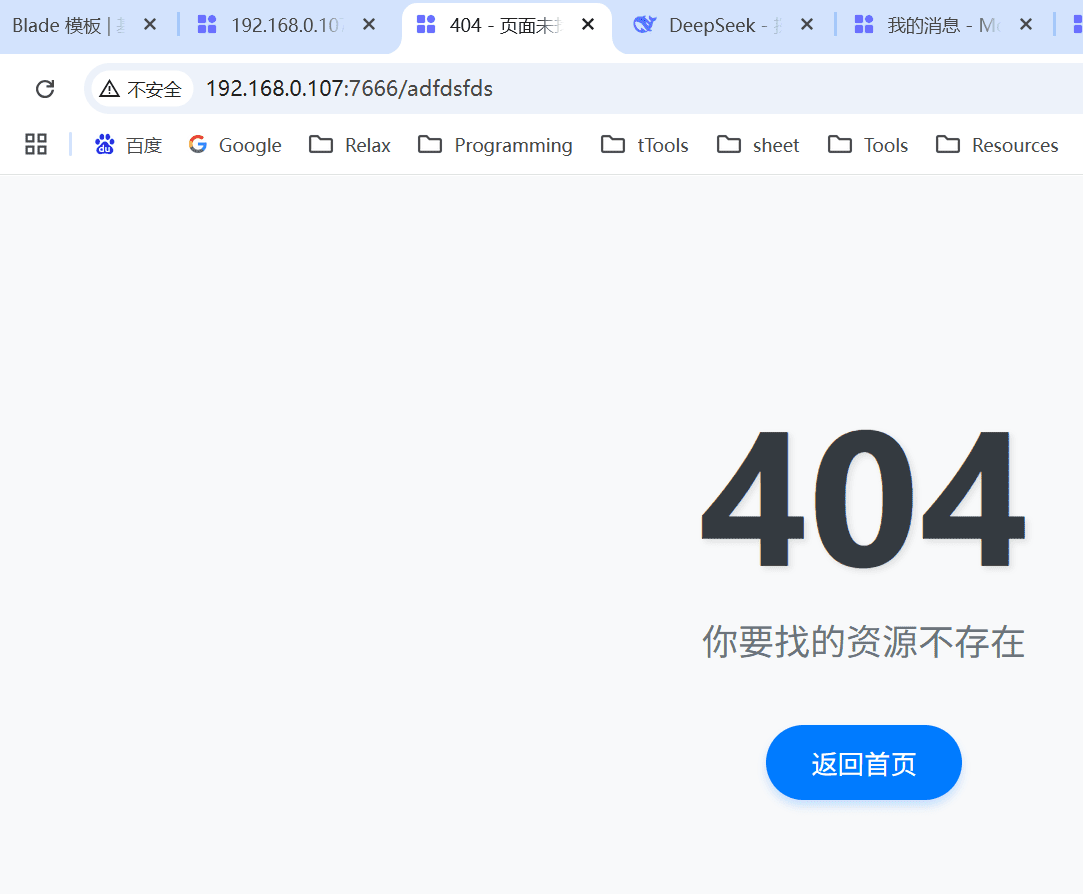Open the Tools bookmark folder
Image resolution: width=1083 pixels, height=894 pixels.
pos(868,145)
